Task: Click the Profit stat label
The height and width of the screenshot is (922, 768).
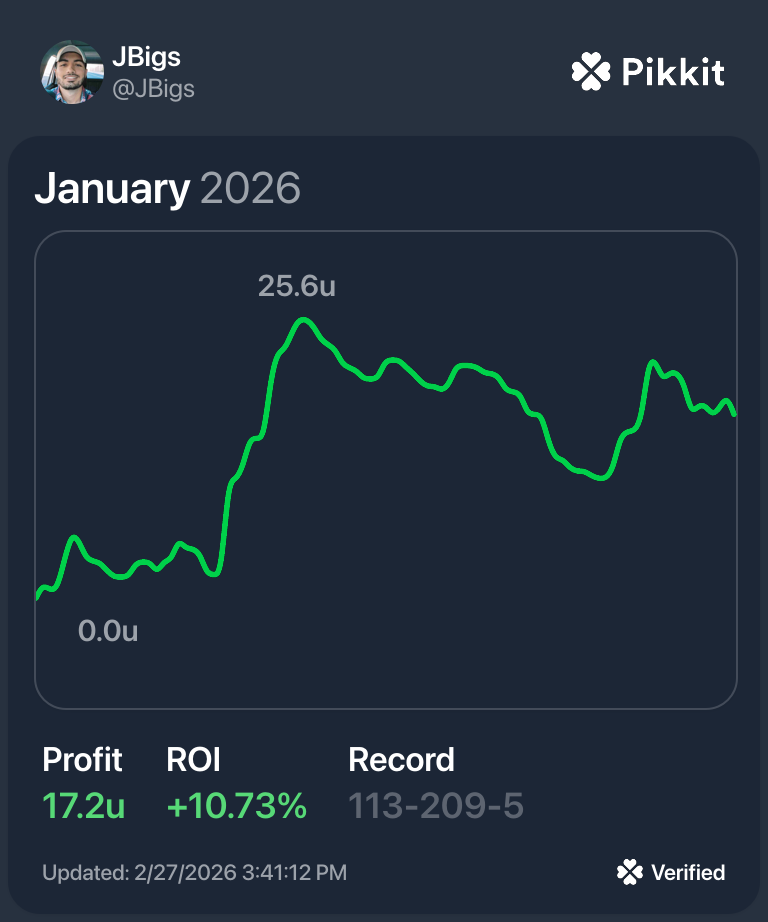Action: (82, 760)
